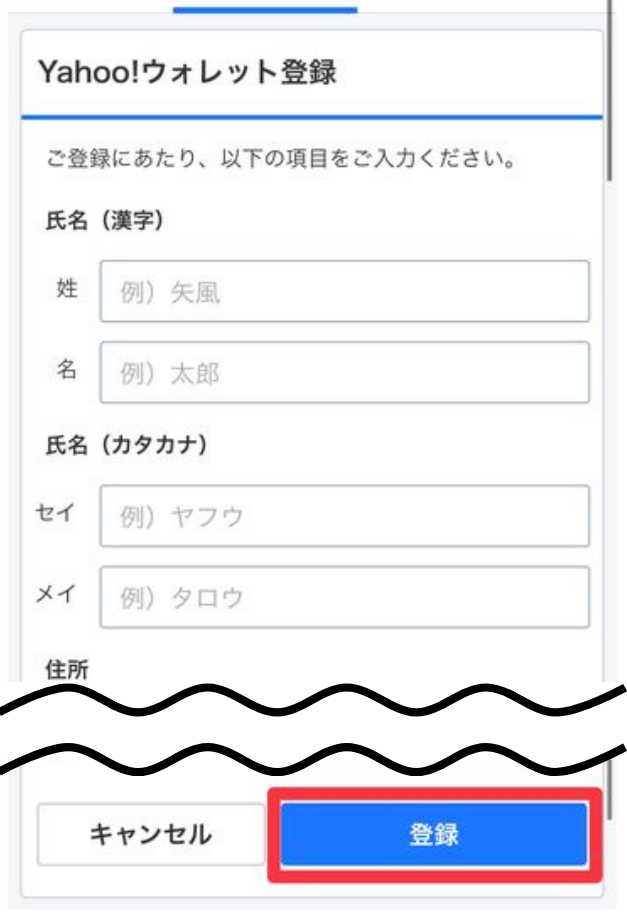Click the セイ katakana surname field

click(x=344, y=516)
